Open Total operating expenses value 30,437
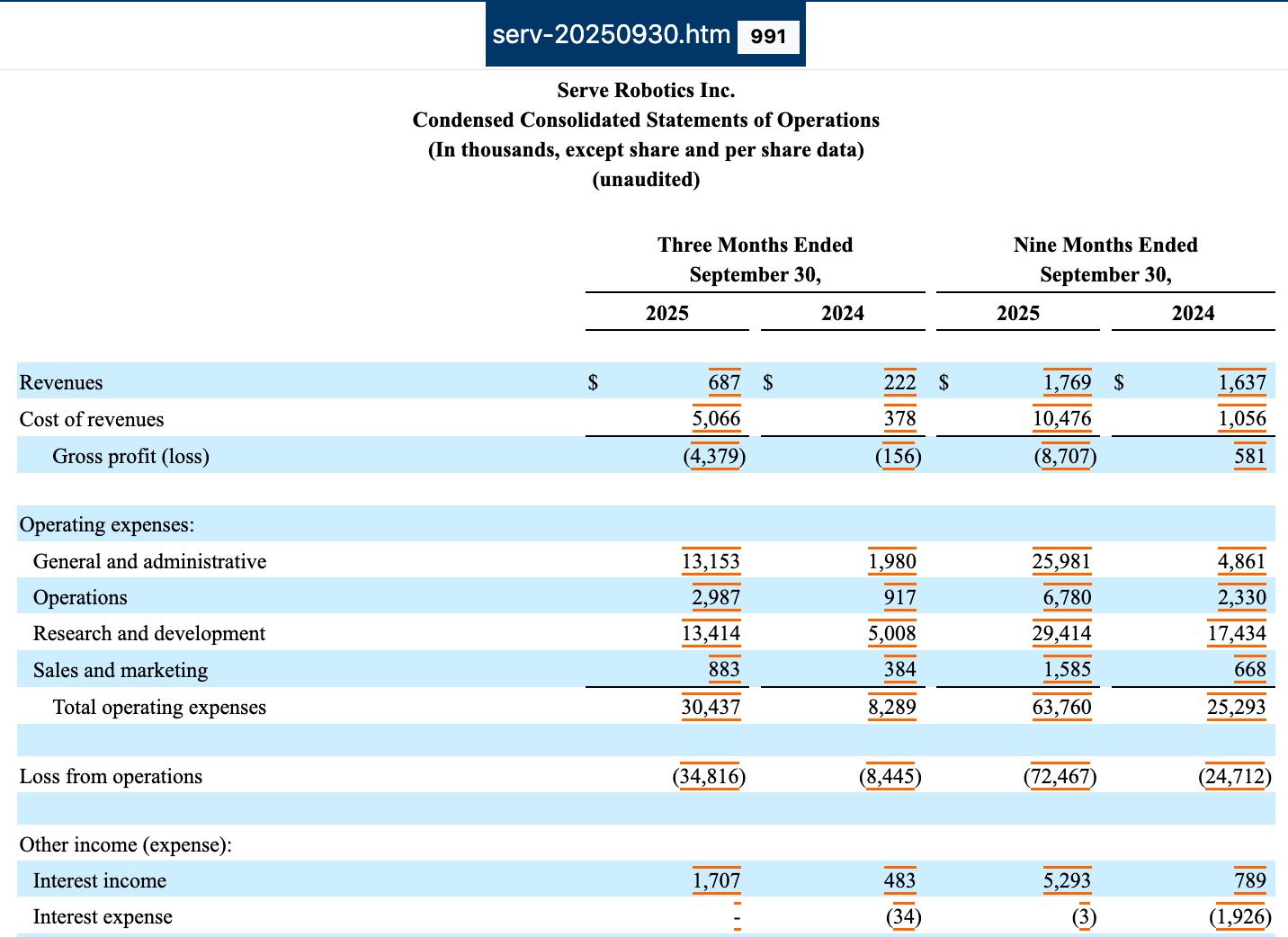Viewport: 1288px width, 937px height. 711,708
